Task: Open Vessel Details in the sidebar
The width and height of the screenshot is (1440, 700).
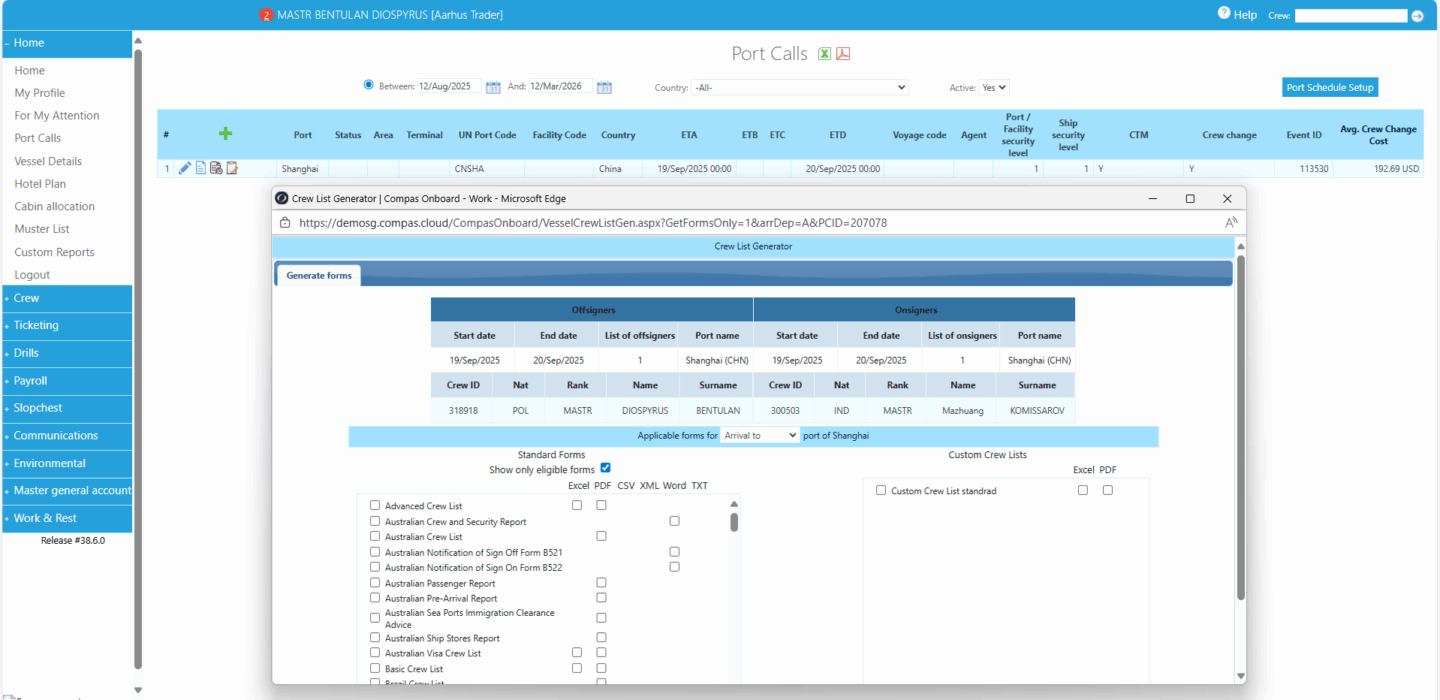Action: click(48, 161)
